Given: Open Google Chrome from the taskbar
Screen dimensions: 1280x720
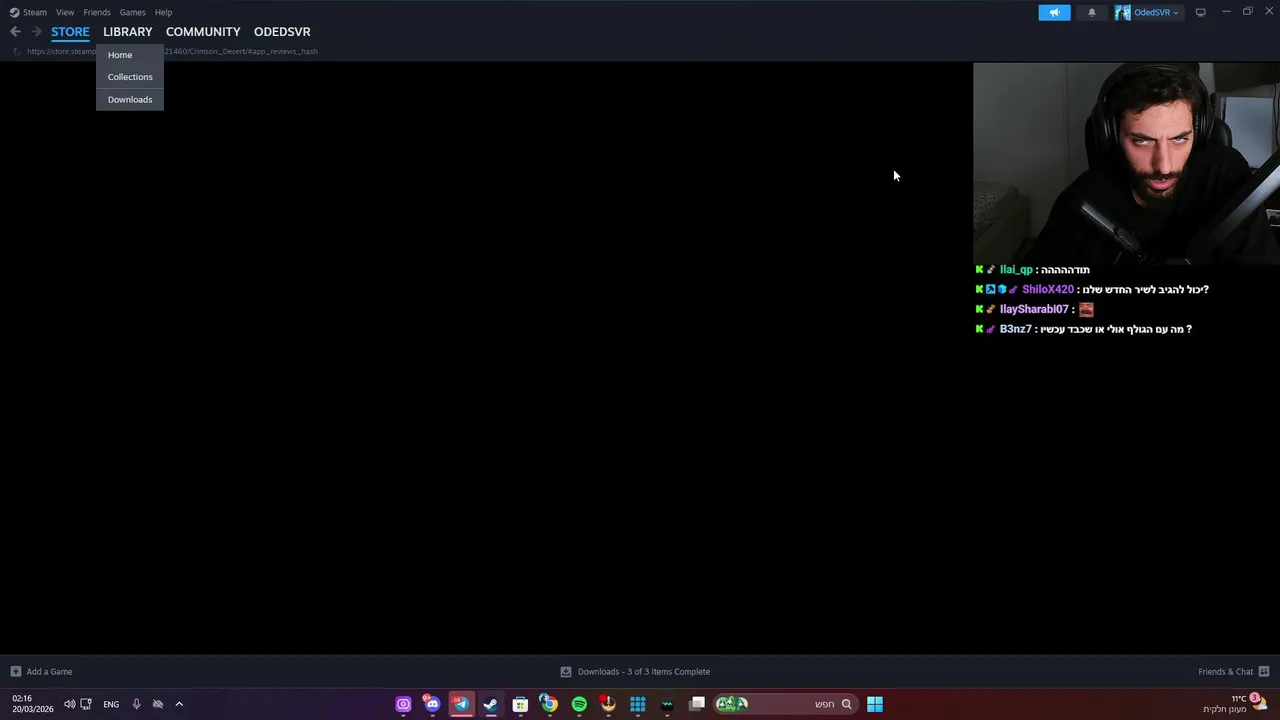Looking at the screenshot, I should [x=549, y=704].
